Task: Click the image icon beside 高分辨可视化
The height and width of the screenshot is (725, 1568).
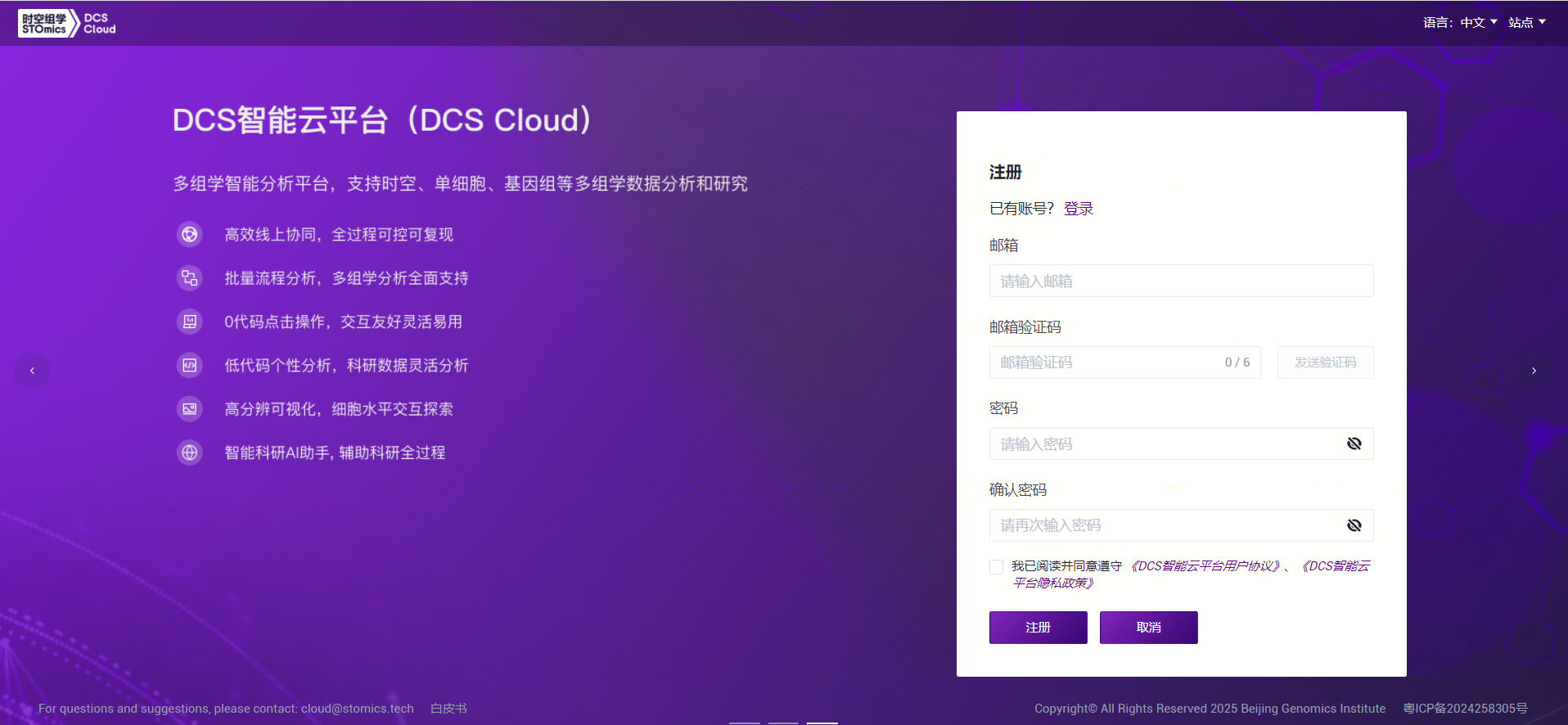Action: [190, 409]
